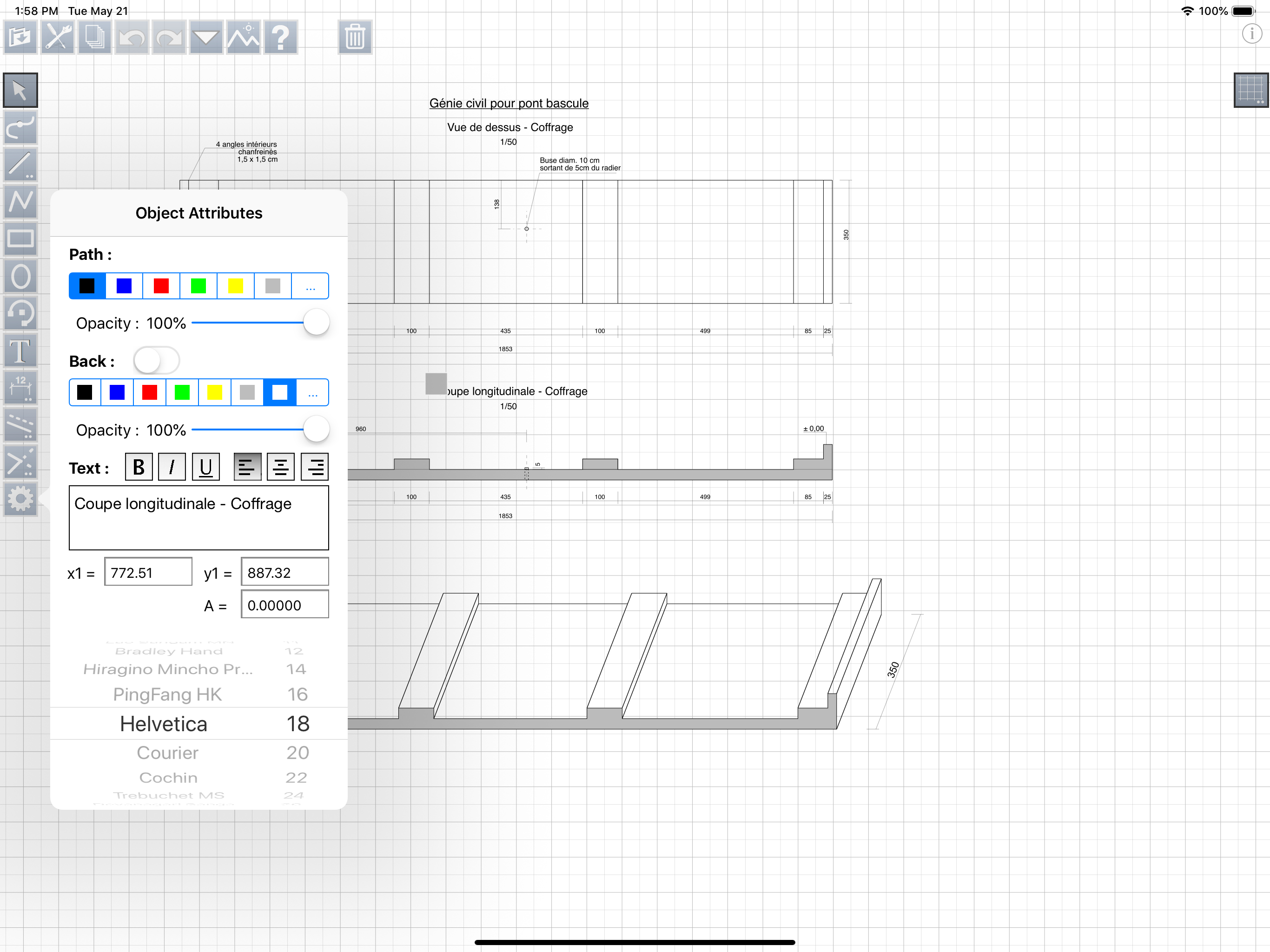Toggle underline text formatting
This screenshot has width=1270, height=952.
[205, 467]
